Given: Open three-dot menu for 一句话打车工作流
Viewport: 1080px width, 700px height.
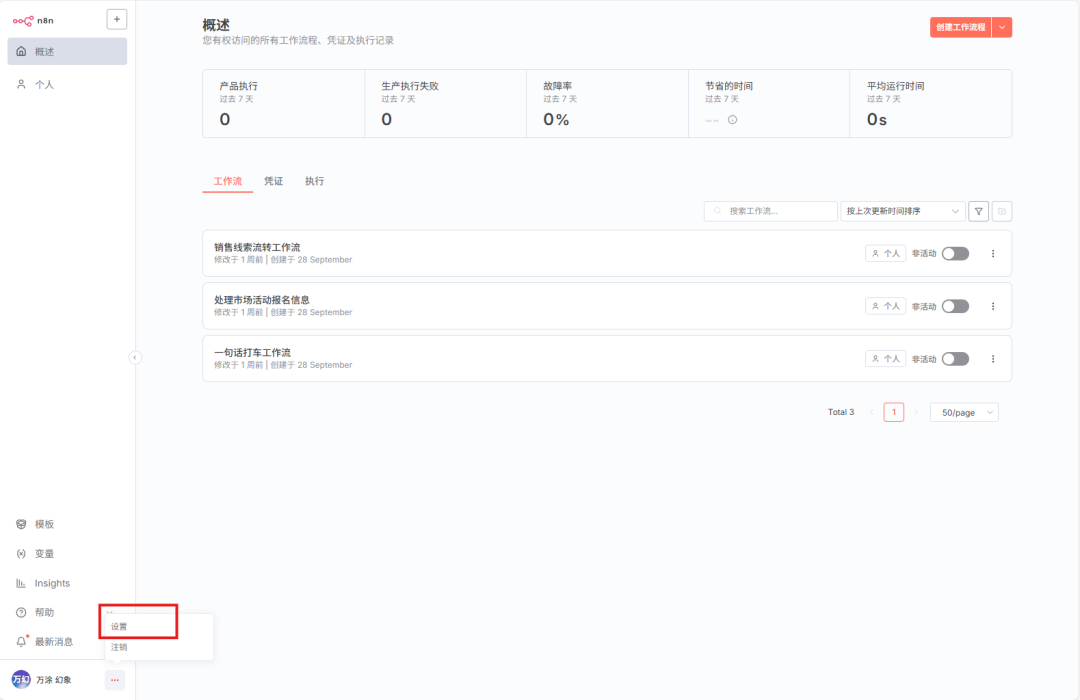Looking at the screenshot, I should (993, 359).
